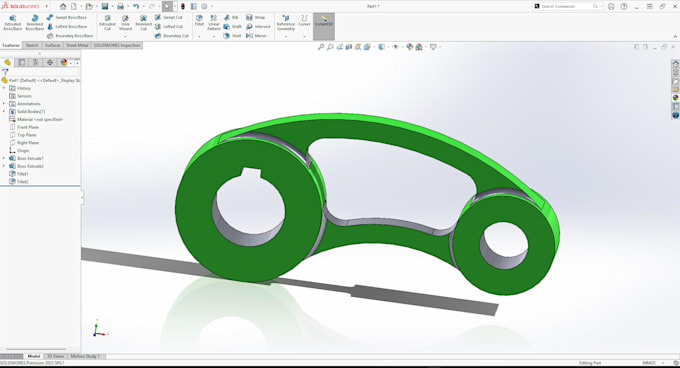
Task: Create a new document with New icon
Action: click(74, 6)
